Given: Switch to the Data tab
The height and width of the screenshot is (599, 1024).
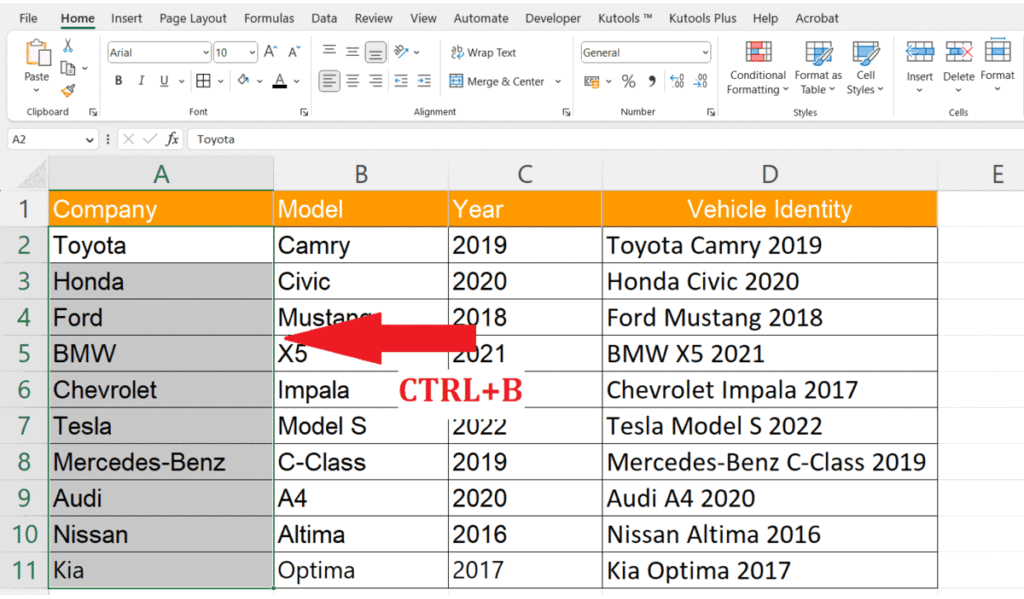Looking at the screenshot, I should coord(324,18).
